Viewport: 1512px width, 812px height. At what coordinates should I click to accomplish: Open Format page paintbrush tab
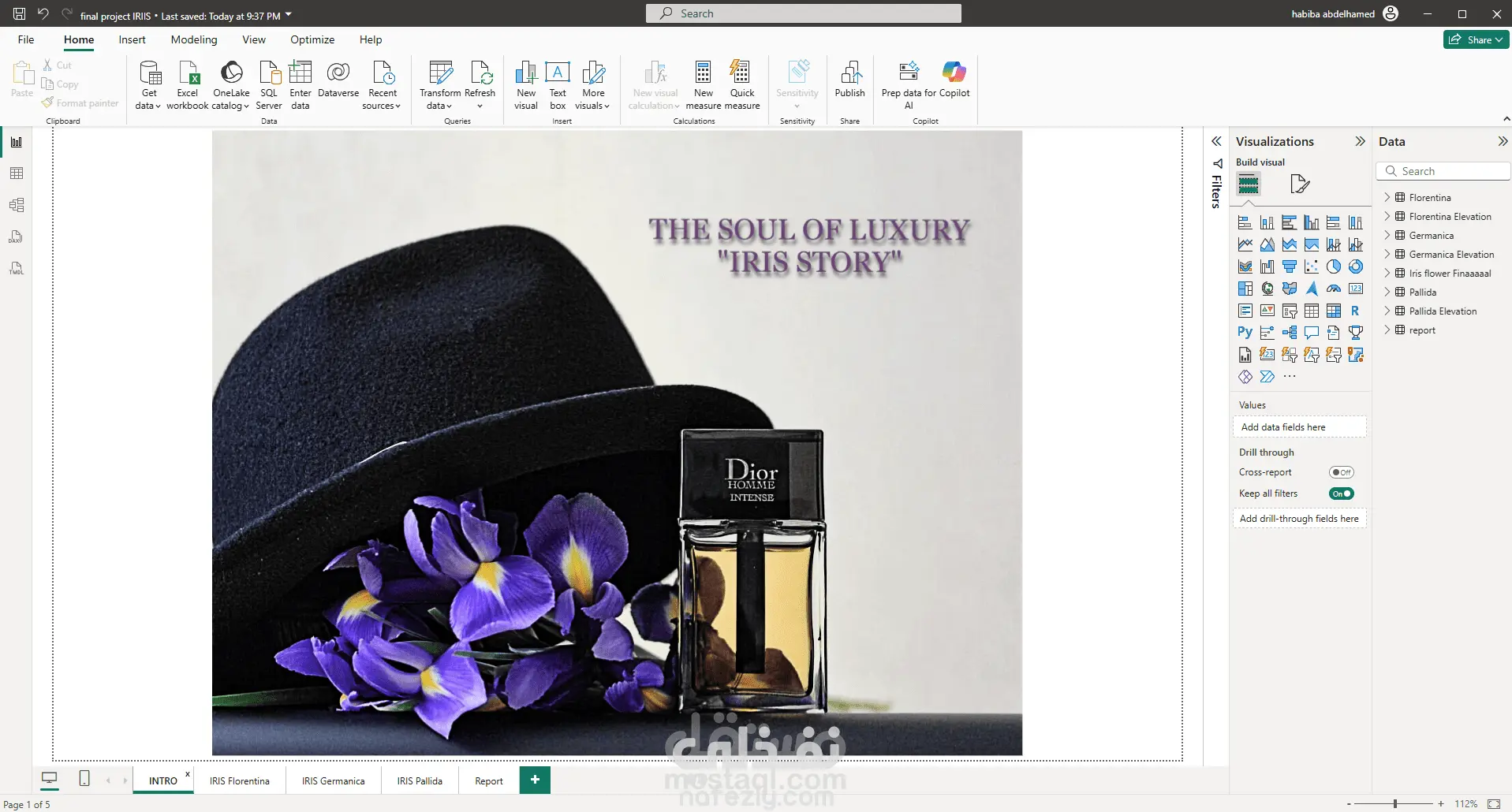pos(1299,184)
